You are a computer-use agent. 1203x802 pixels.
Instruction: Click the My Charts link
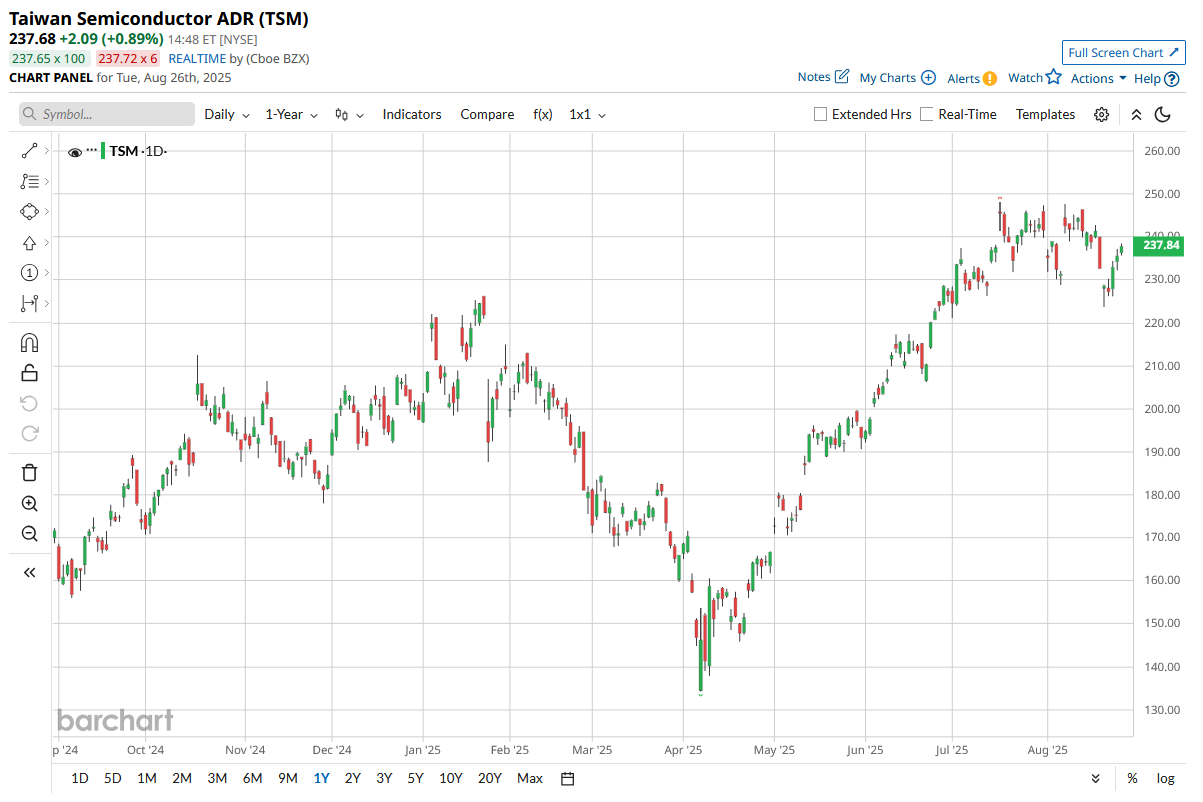[x=888, y=78]
